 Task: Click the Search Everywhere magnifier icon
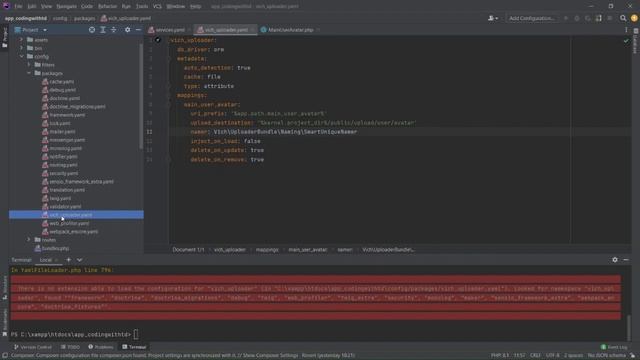[x=623, y=18]
